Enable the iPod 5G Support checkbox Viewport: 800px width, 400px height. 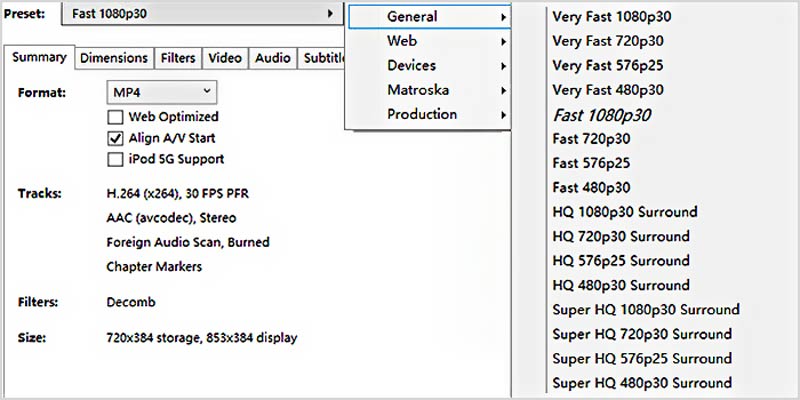click(x=115, y=160)
